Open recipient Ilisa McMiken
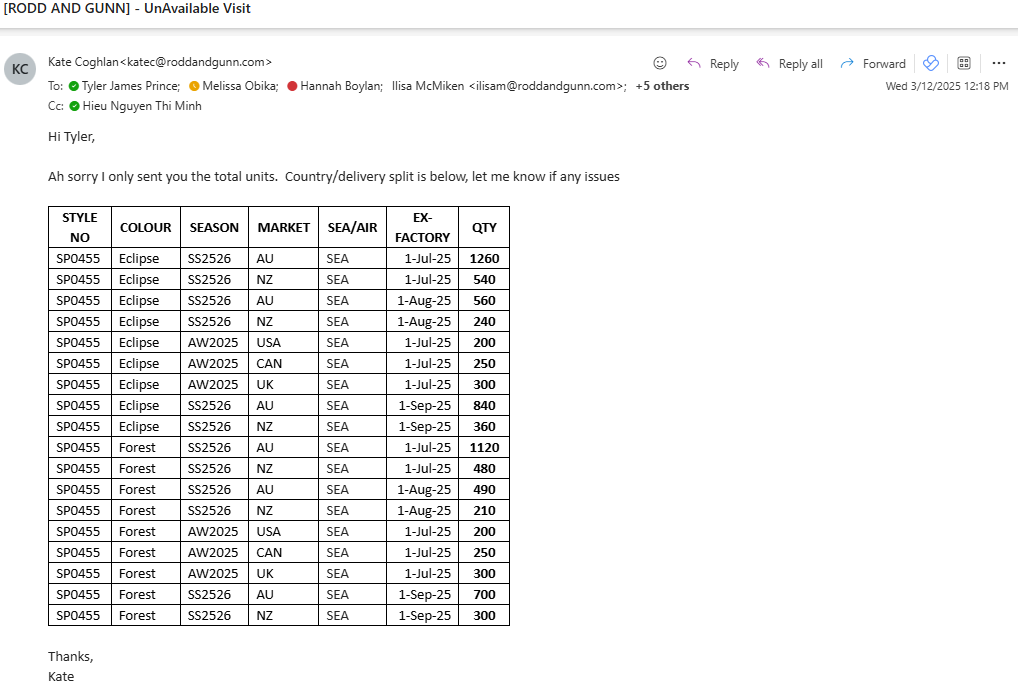 pos(509,86)
